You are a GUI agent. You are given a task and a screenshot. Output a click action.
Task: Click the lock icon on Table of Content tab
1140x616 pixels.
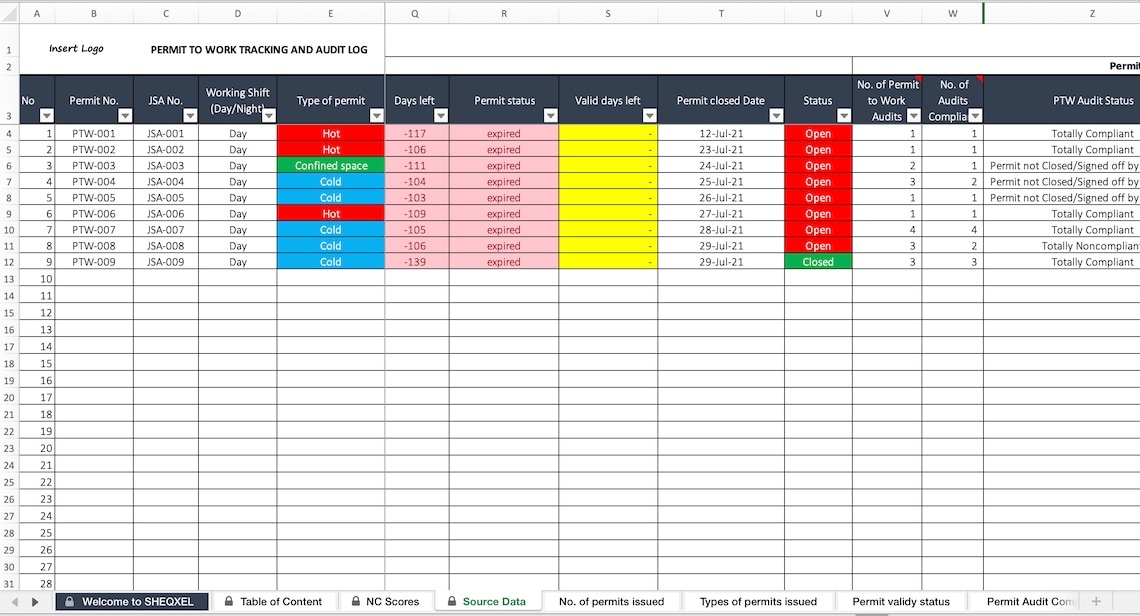click(231, 601)
